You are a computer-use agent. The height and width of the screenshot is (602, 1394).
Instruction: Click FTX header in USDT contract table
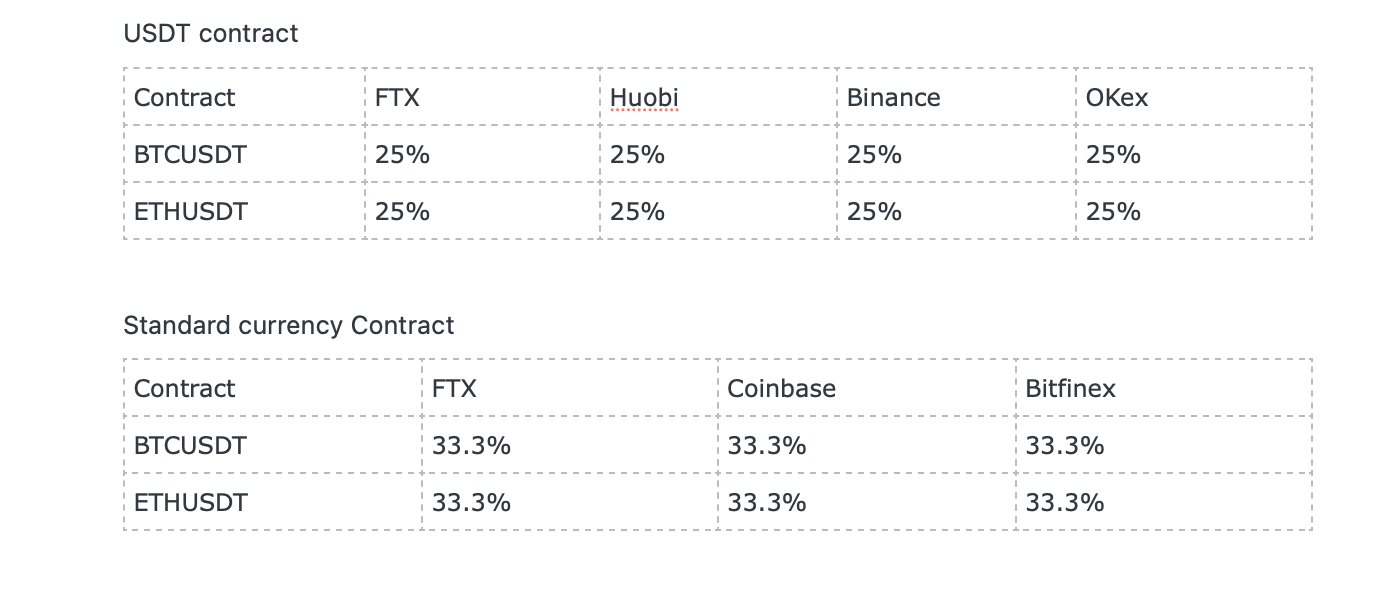(x=482, y=97)
